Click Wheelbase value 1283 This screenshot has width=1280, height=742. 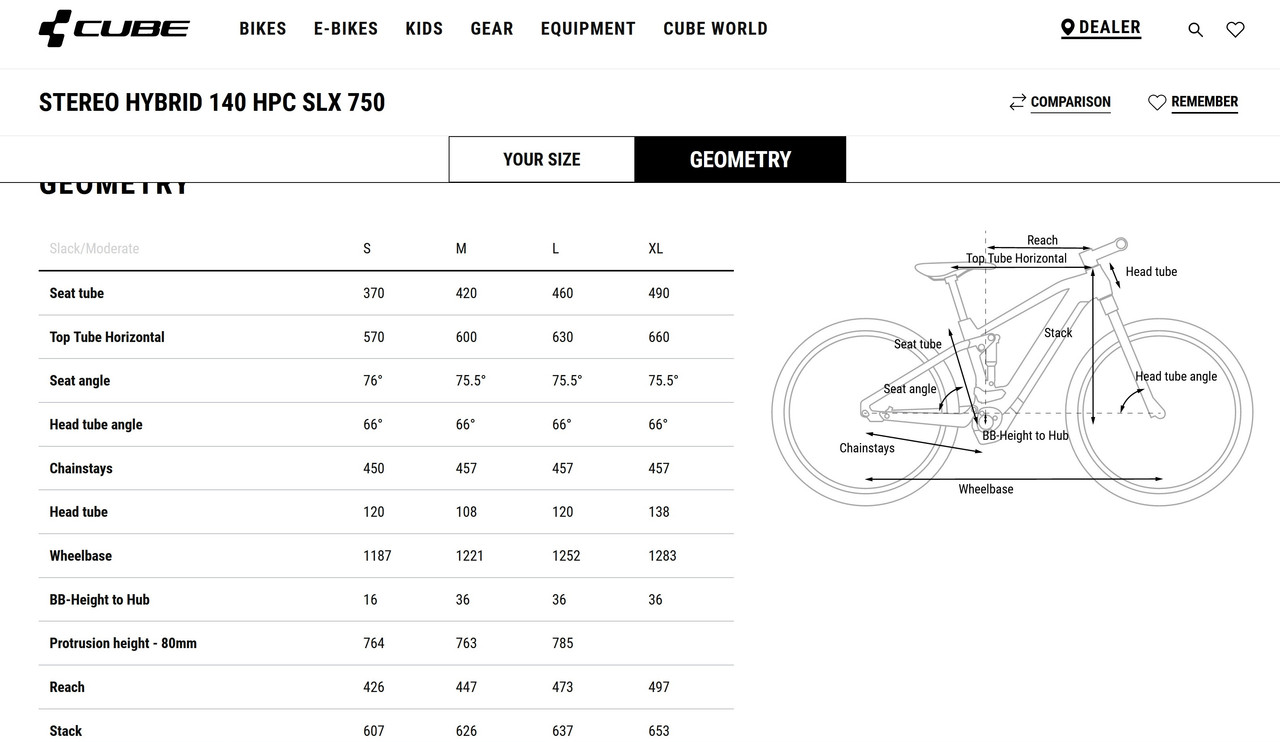pyautogui.click(x=662, y=556)
